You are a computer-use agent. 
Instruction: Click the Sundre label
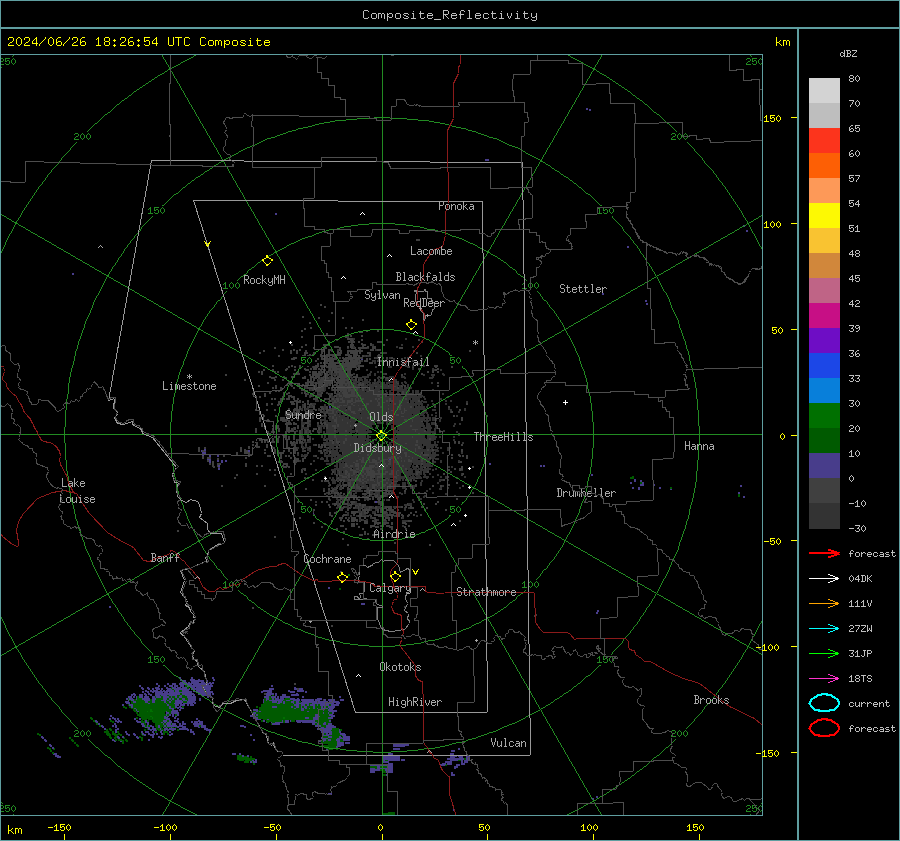[x=303, y=414]
